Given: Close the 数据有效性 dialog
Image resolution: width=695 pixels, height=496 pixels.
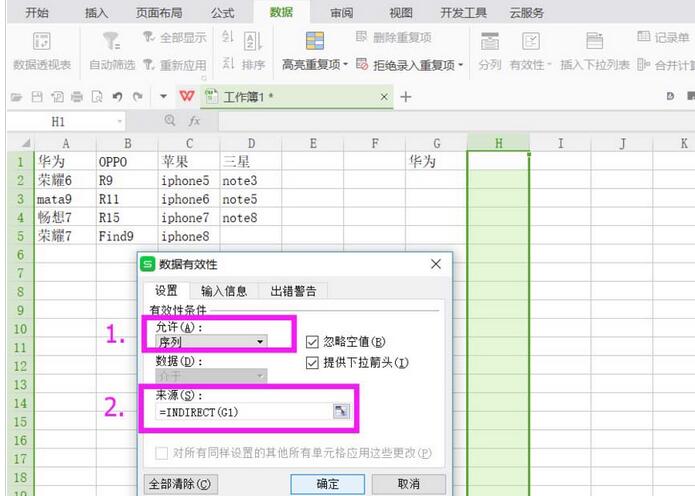Looking at the screenshot, I should coord(436,264).
